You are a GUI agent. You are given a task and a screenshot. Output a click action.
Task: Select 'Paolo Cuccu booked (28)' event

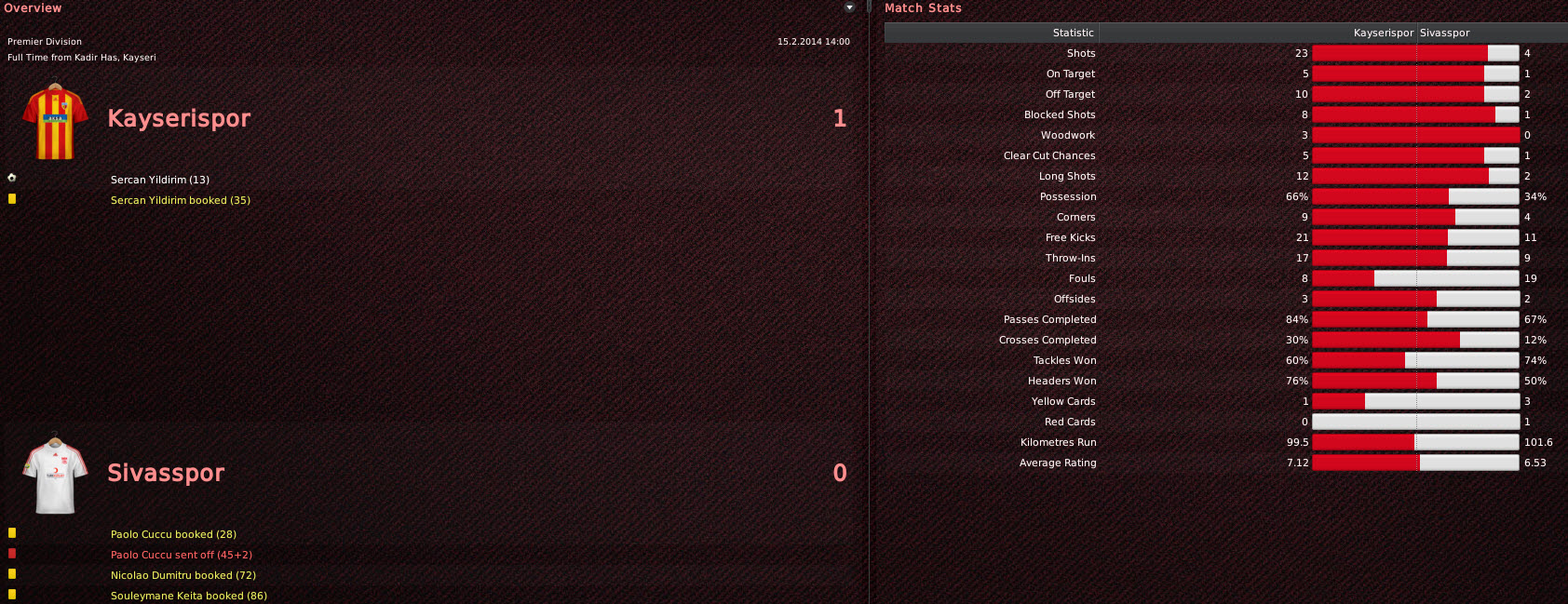click(173, 534)
